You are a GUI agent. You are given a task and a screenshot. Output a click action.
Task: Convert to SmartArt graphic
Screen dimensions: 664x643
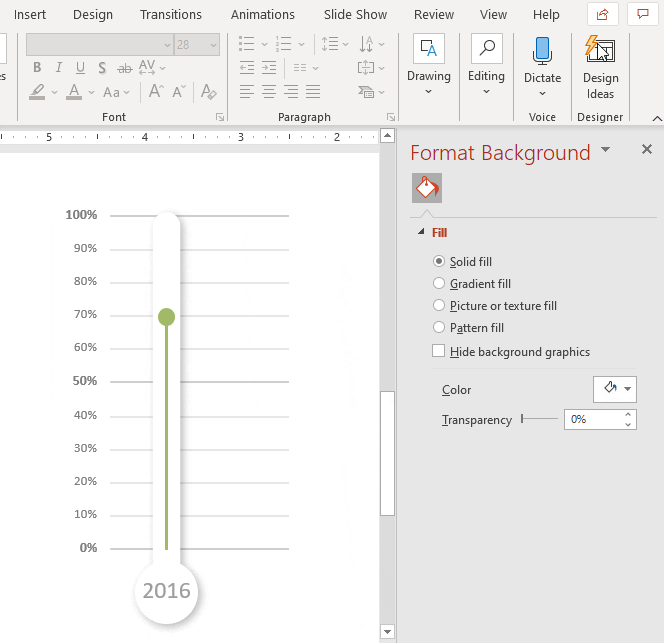point(371,91)
